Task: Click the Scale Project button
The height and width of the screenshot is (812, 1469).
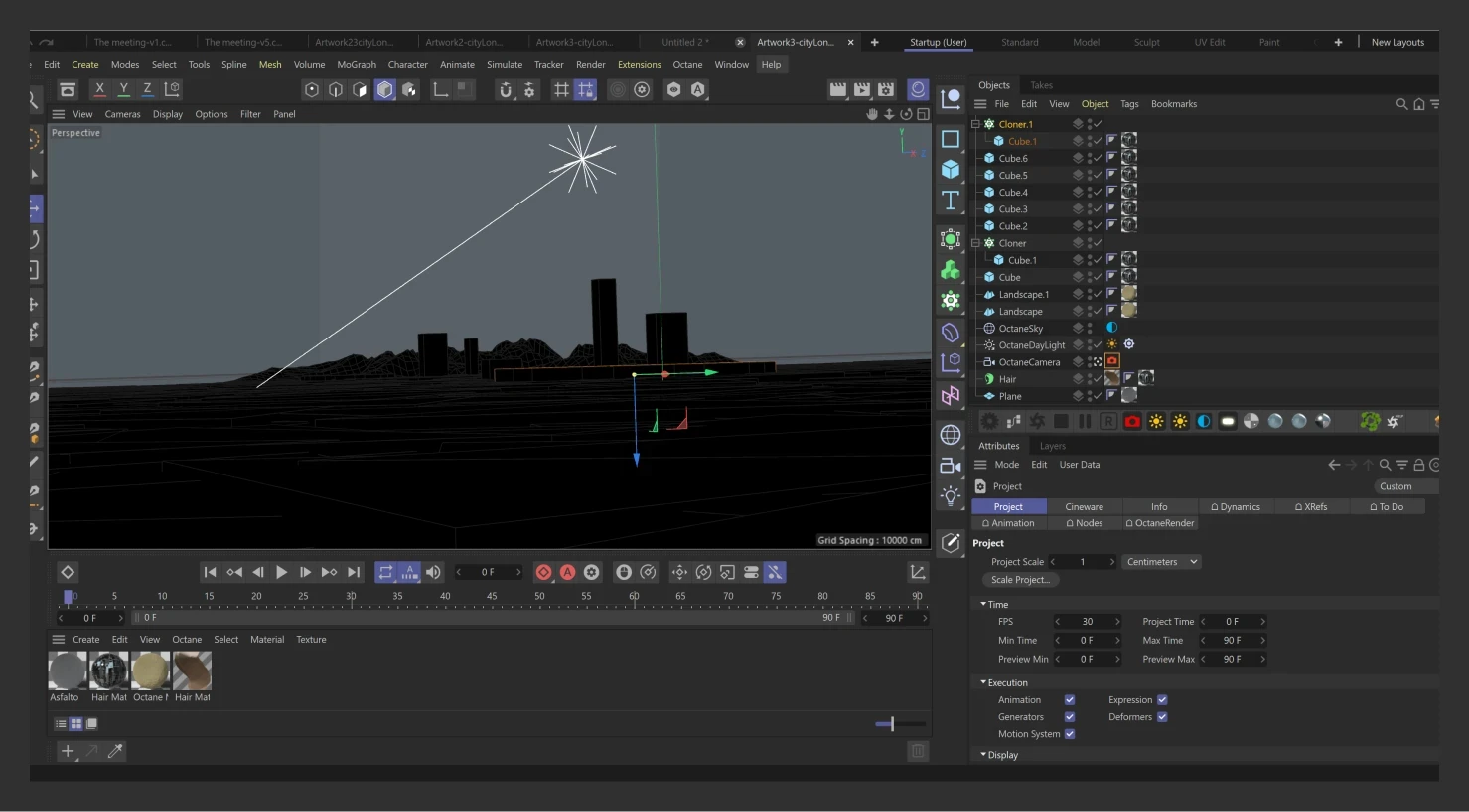Action: click(x=1019, y=580)
